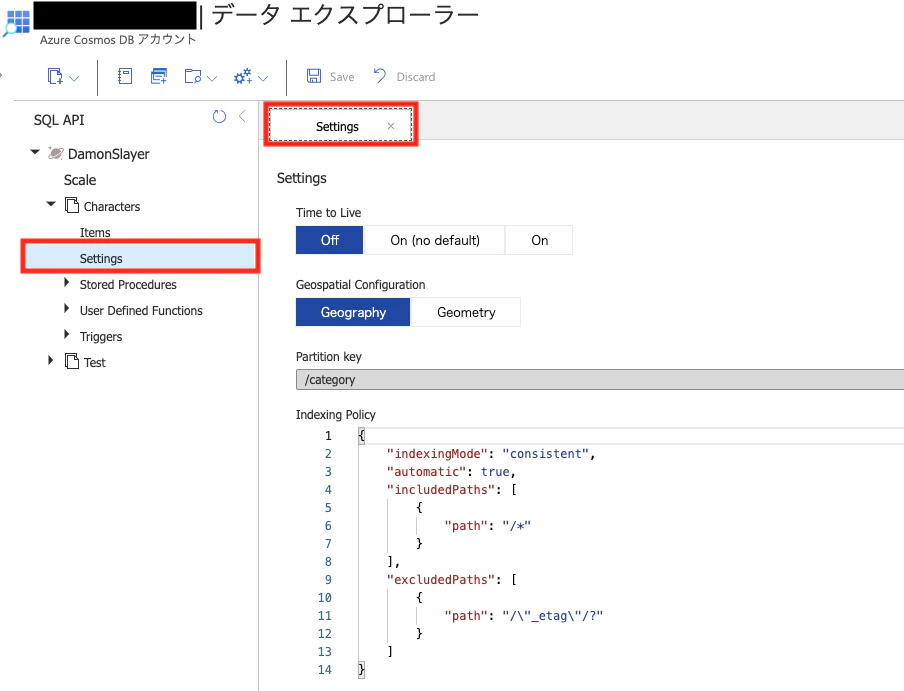
Task: Click the Save button label
Action: click(342, 77)
